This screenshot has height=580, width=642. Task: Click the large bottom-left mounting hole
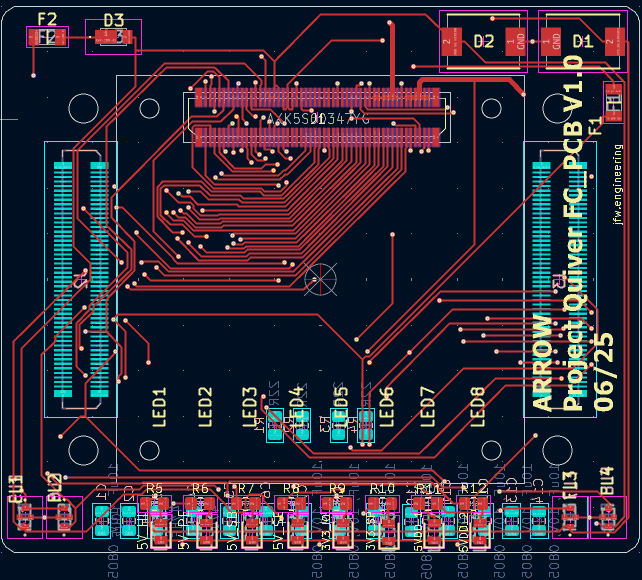coord(84,450)
